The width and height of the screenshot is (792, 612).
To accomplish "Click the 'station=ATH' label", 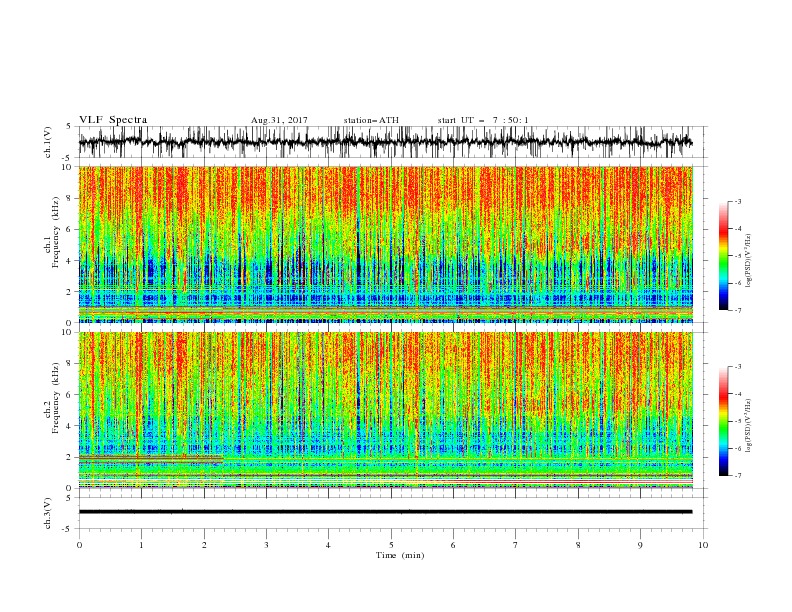I will pos(371,120).
